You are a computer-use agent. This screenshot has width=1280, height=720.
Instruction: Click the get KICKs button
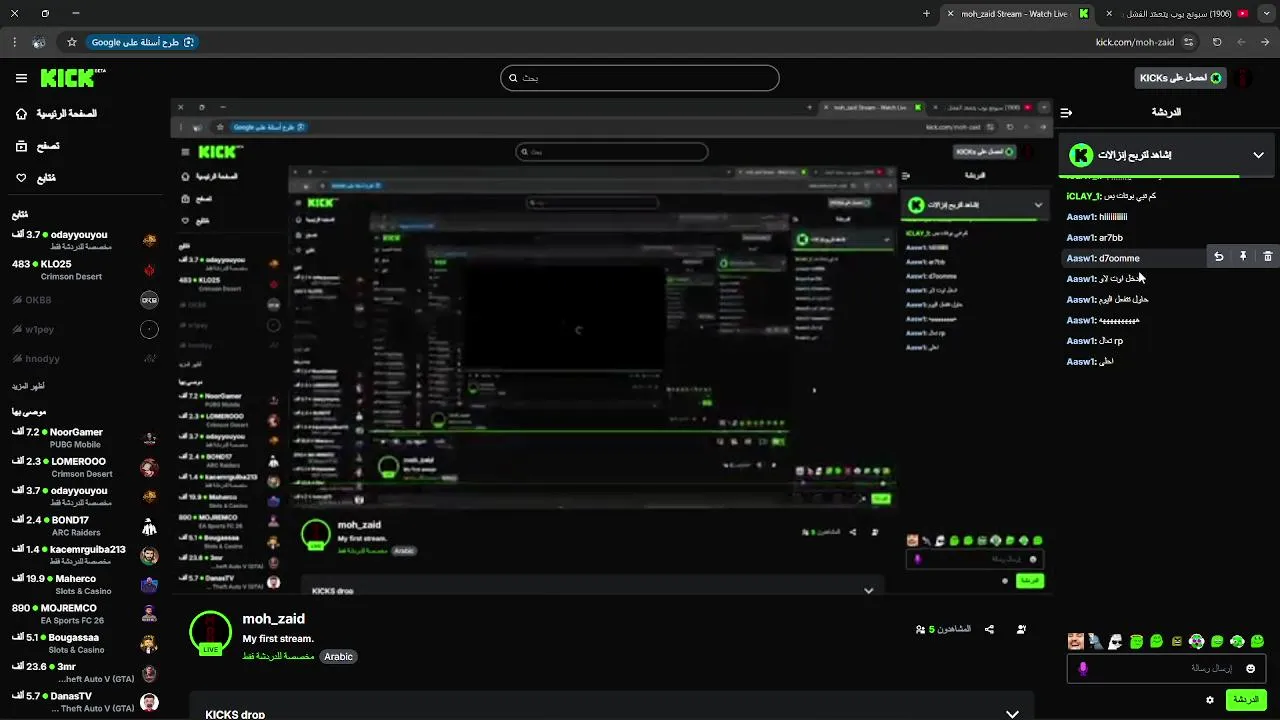(1180, 78)
